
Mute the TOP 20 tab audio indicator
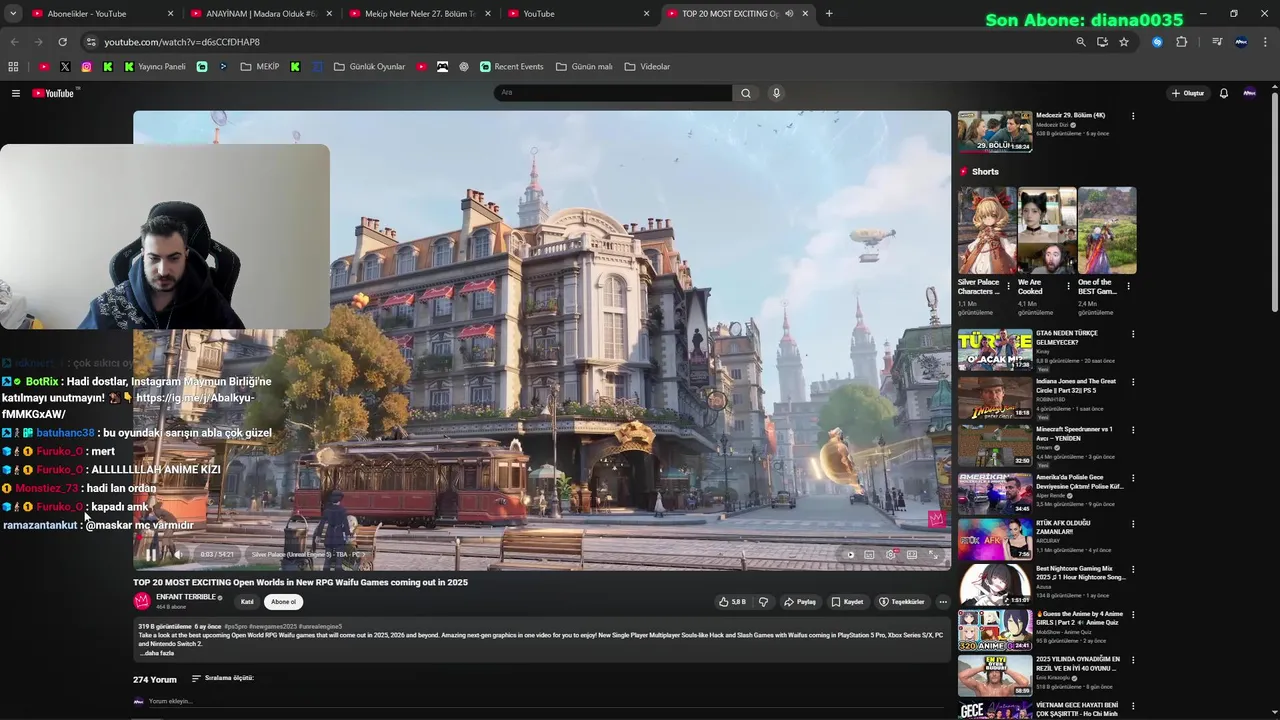789,14
